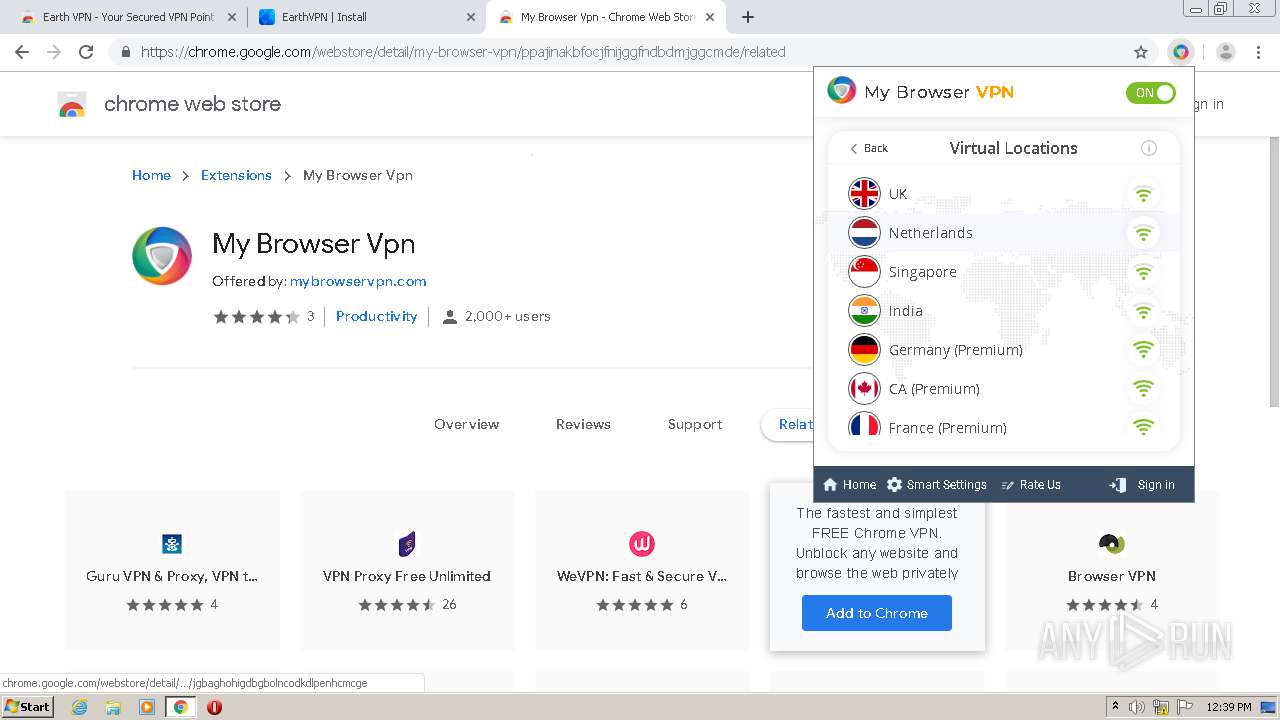This screenshot has height=720, width=1280.
Task: Click the Singapore signal strength icon
Action: [1143, 272]
